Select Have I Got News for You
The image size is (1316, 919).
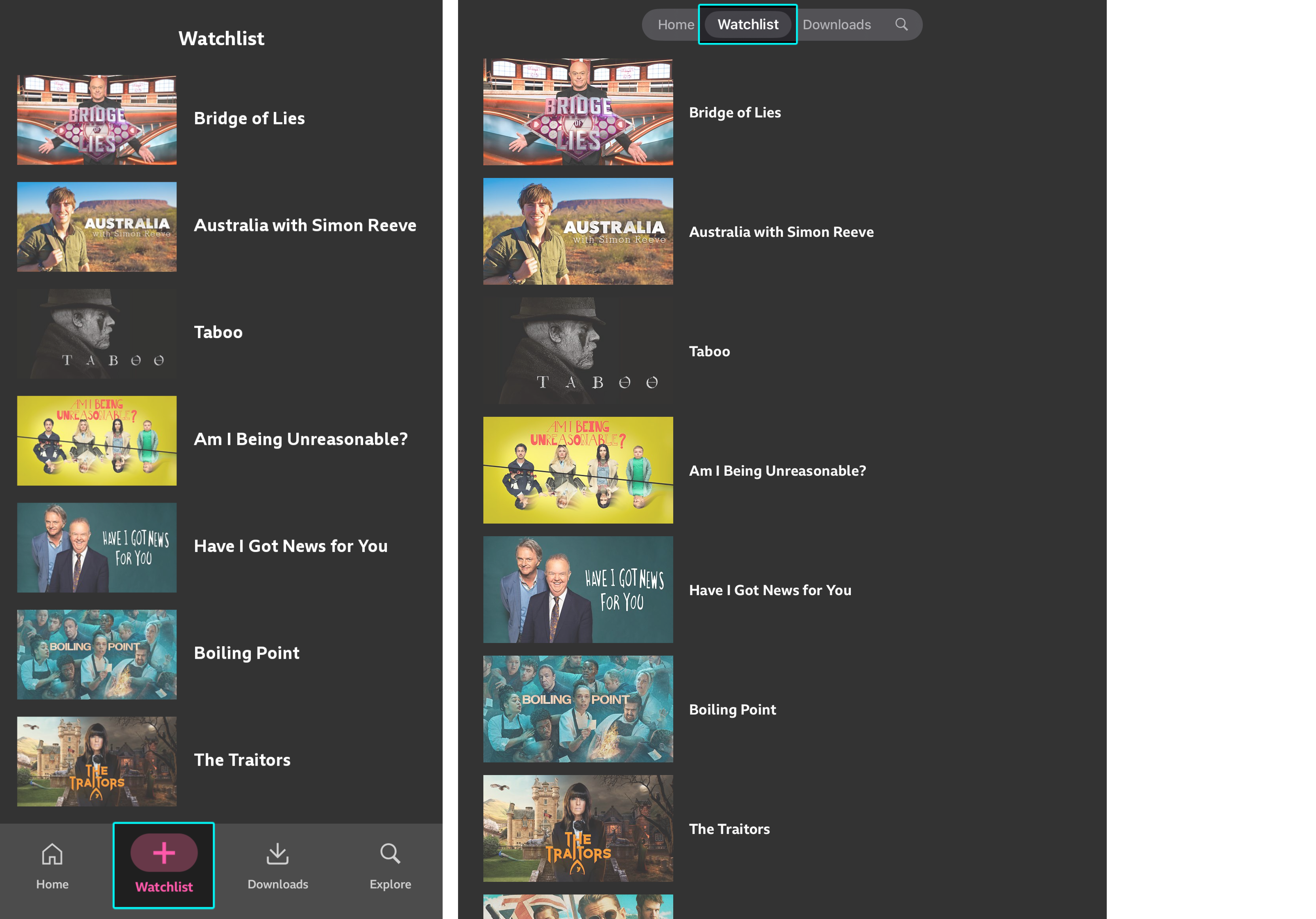(291, 545)
